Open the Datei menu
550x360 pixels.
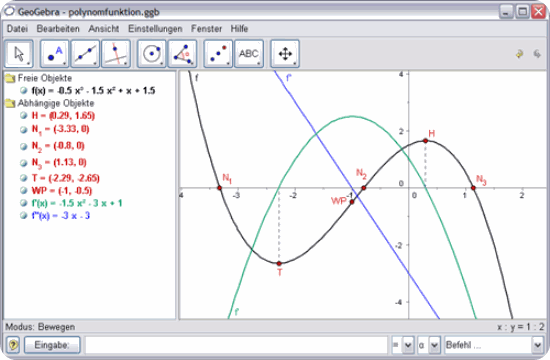[17, 29]
